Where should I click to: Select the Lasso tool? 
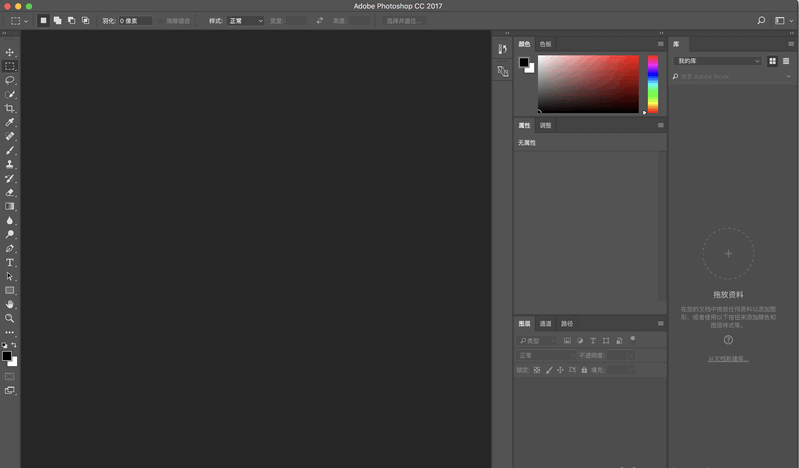point(10,80)
